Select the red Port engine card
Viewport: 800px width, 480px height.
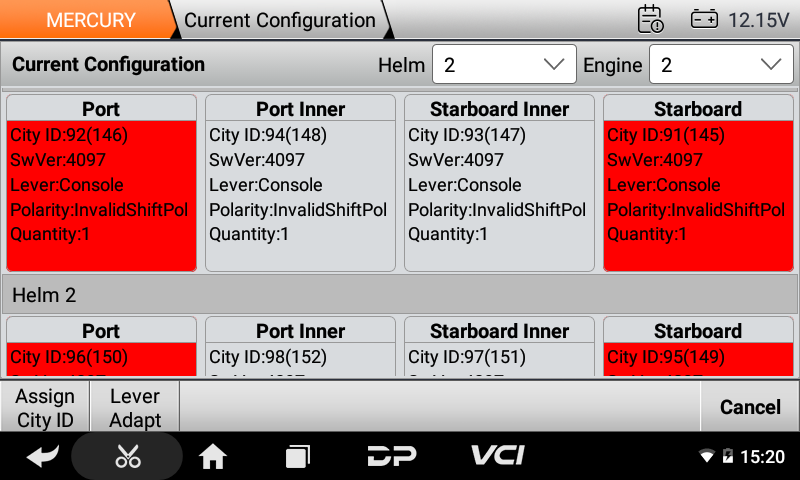point(101,183)
